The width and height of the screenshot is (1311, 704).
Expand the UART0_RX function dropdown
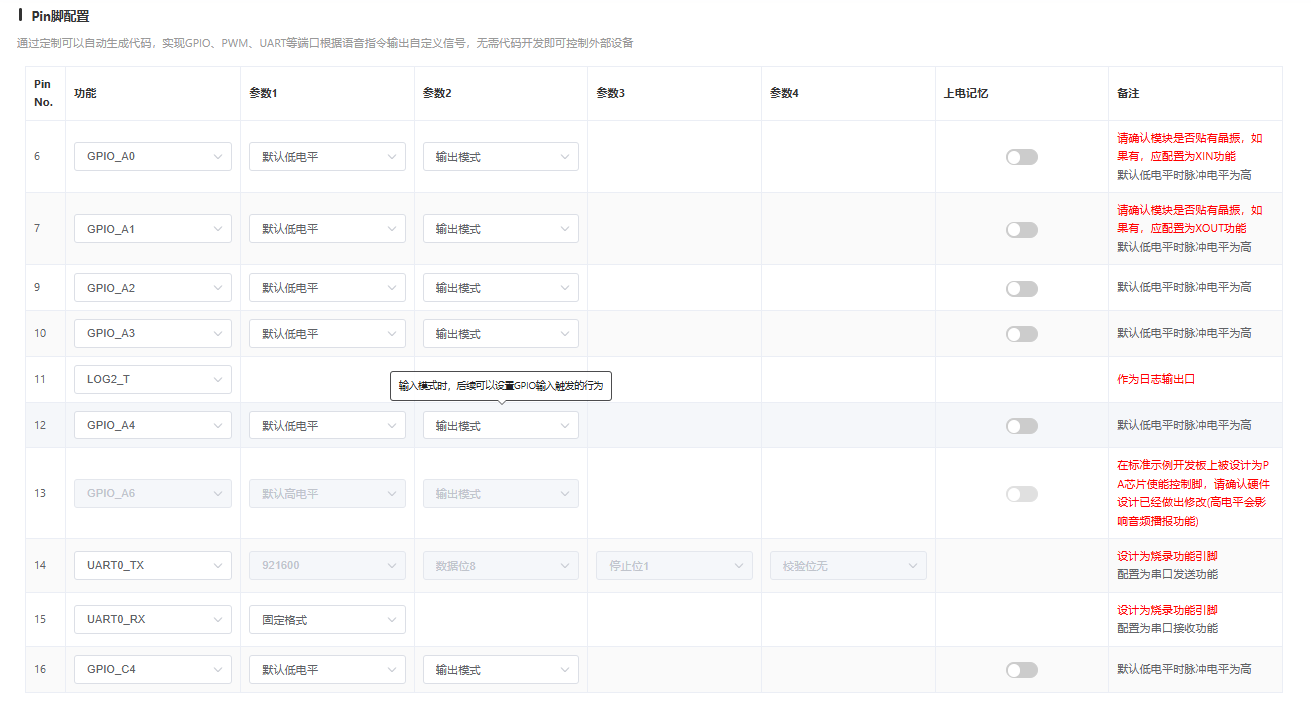point(152,620)
